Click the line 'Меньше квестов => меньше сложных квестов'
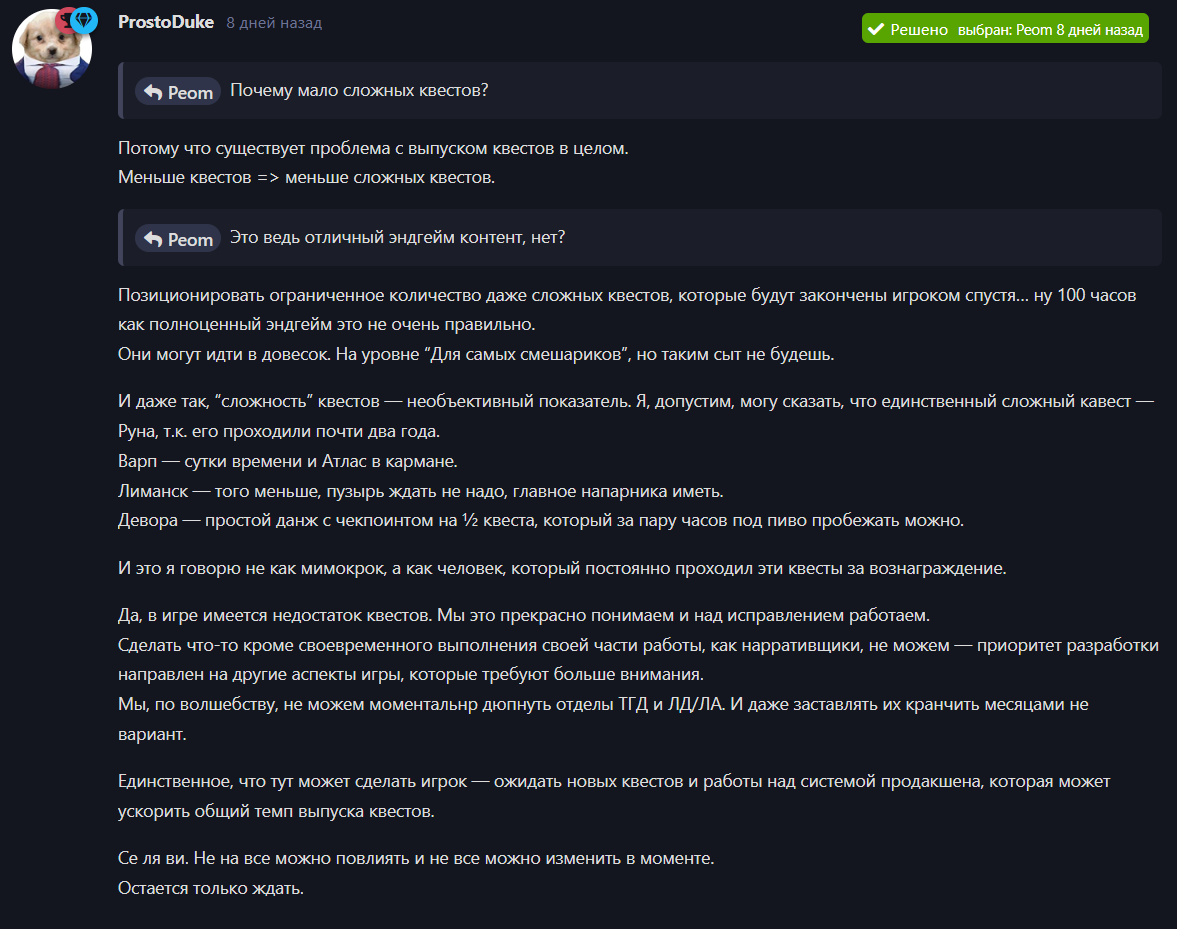Viewport: 1177px width, 929px height. point(306,178)
